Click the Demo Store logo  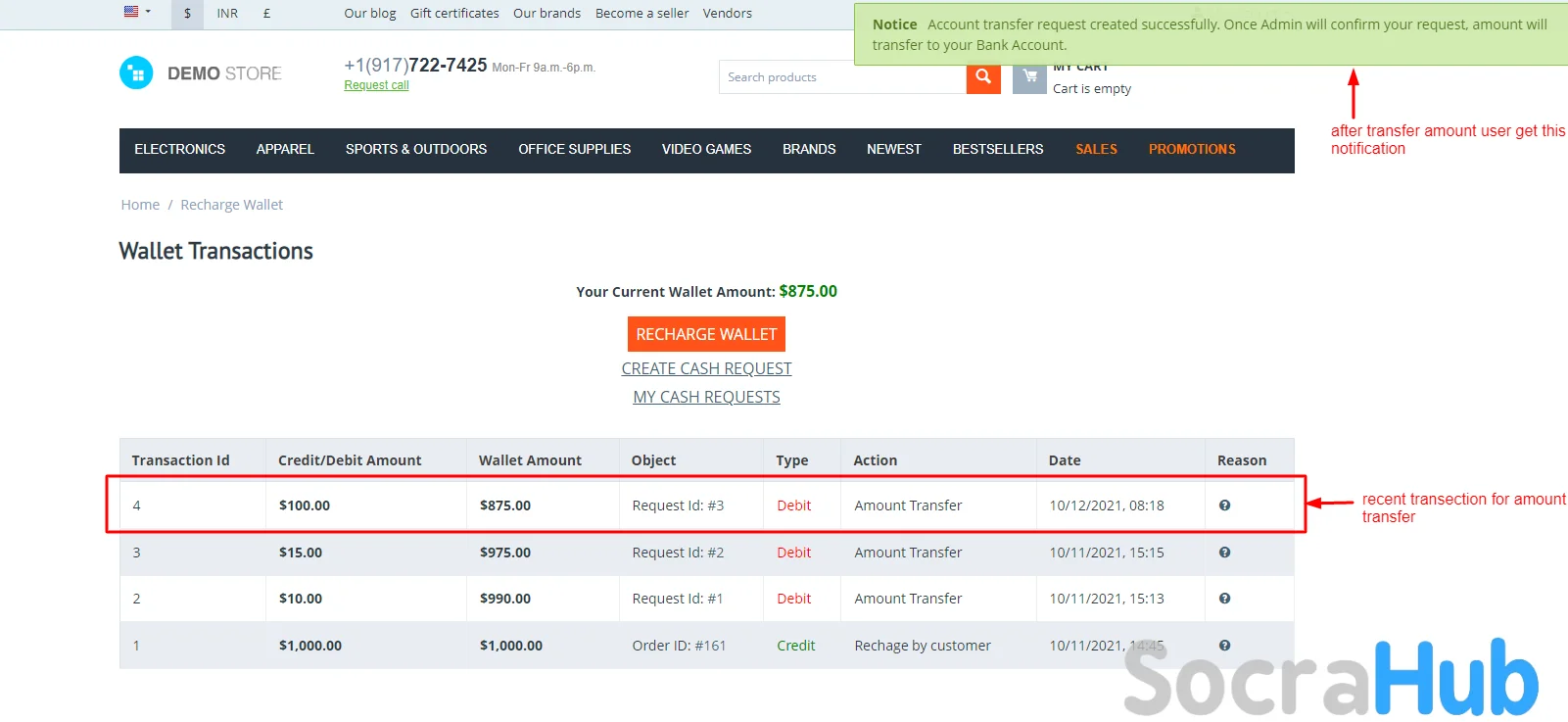201,73
